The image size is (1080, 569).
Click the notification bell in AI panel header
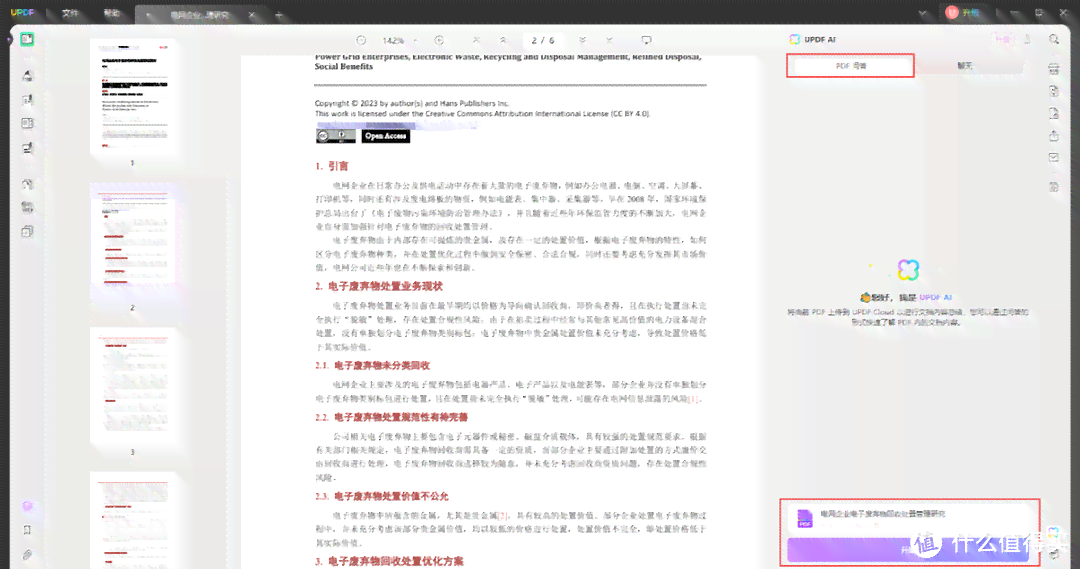1027,40
